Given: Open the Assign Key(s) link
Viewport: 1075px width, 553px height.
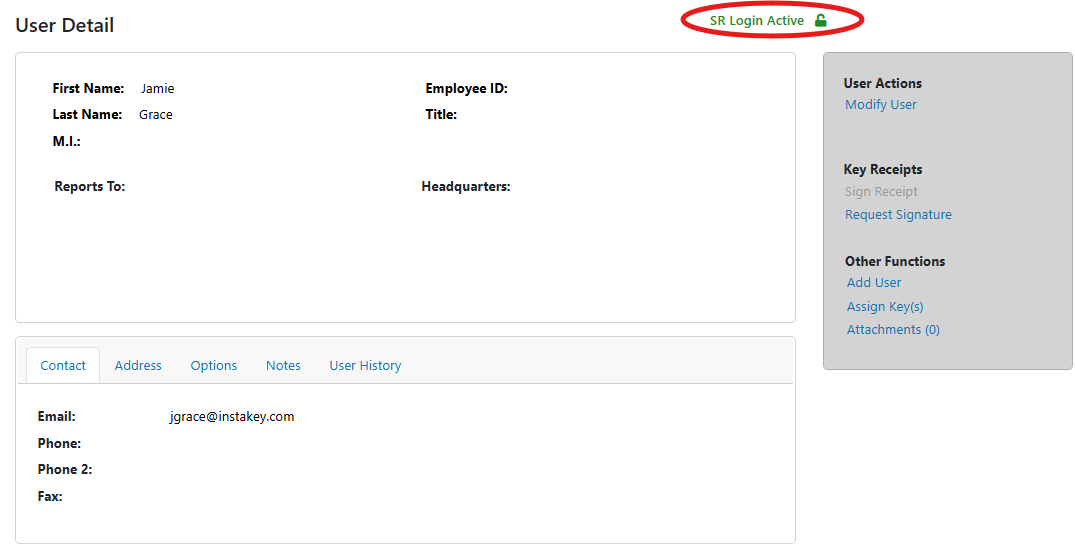Looking at the screenshot, I should pos(885,306).
